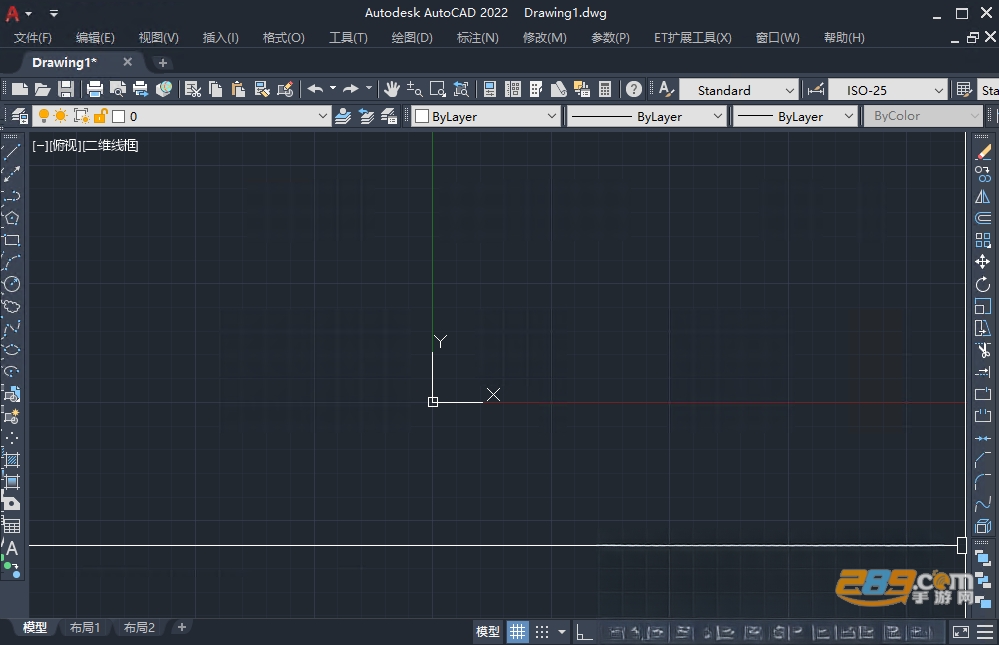Open the application A menu button

pyautogui.click(x=13, y=13)
